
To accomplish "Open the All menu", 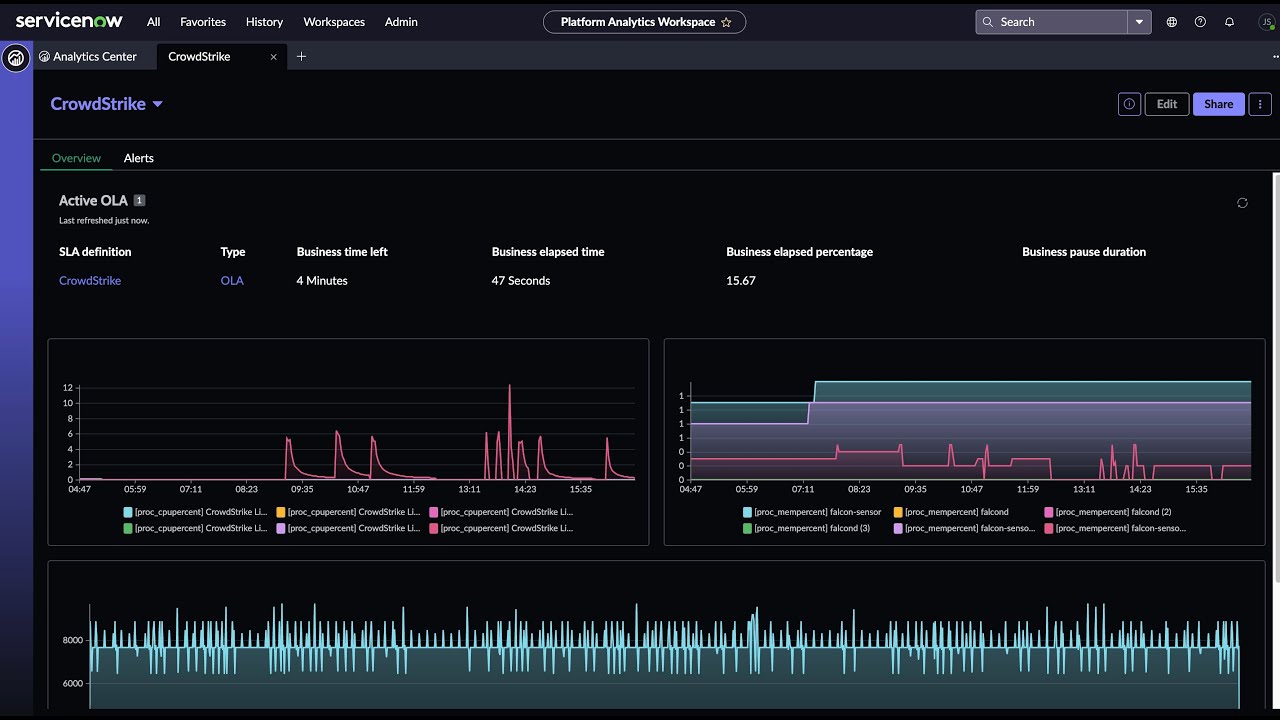I will click(x=153, y=22).
